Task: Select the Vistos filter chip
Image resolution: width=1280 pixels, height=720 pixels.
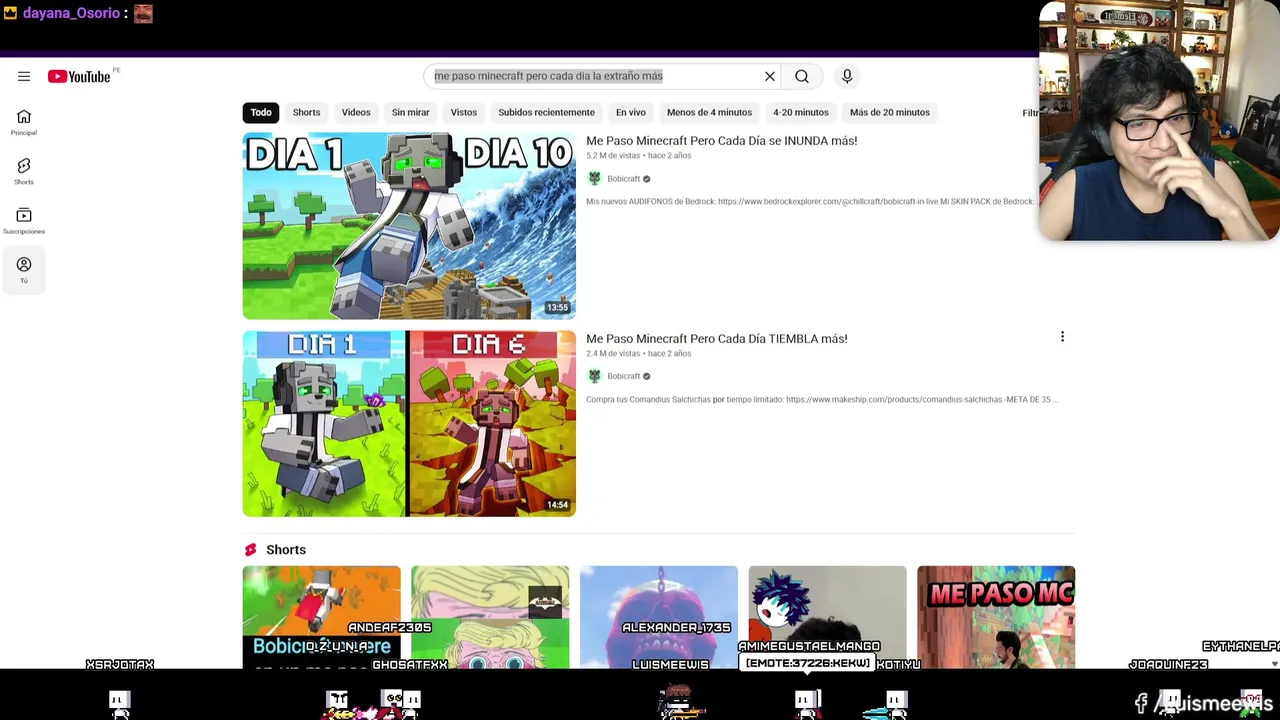Action: pyautogui.click(x=464, y=112)
